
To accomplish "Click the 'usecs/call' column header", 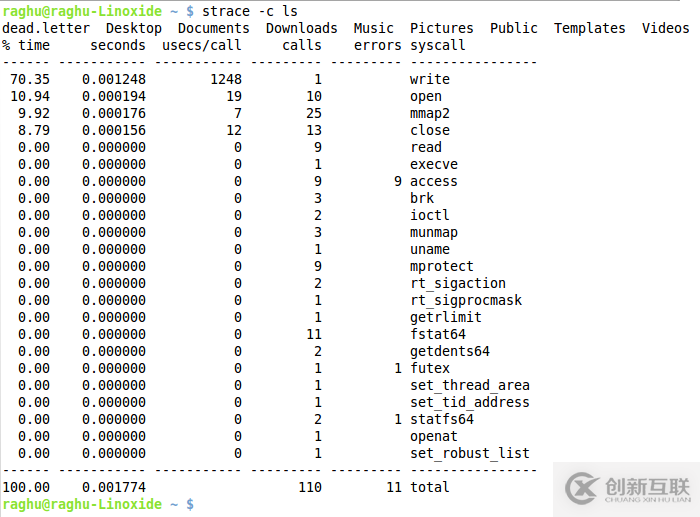I will coord(201,45).
